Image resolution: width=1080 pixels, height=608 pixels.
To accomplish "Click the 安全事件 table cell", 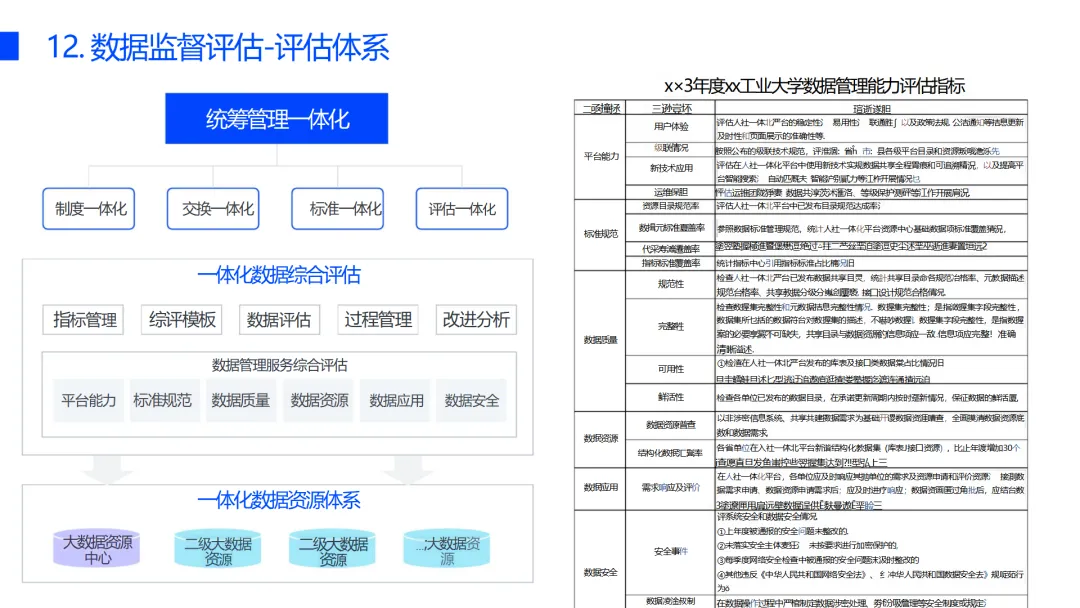I will point(670,552).
